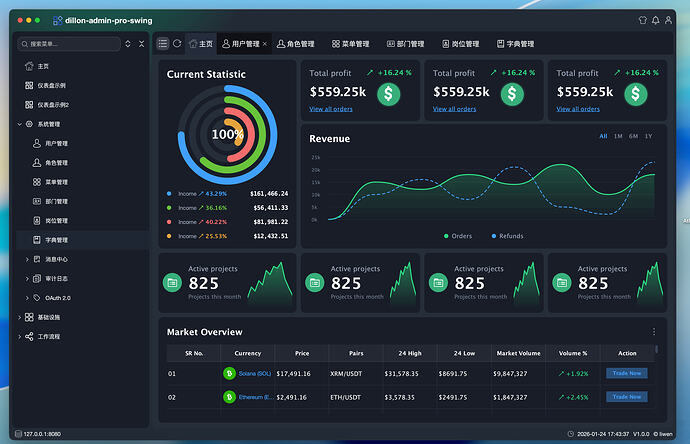Open the Ethereum currency link in row 02

click(256, 397)
